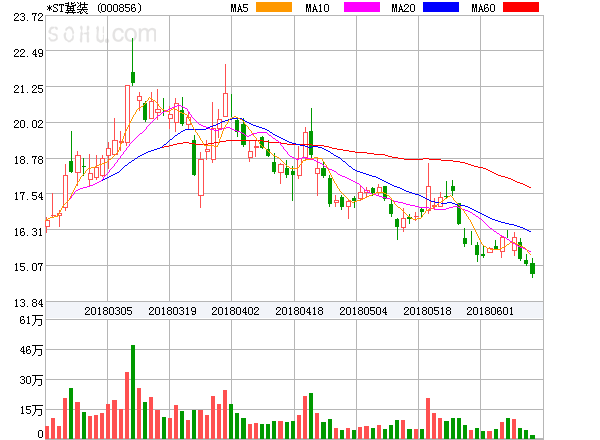Click the 18.78 price axis label
The height and width of the screenshot is (440, 600).
point(28,160)
